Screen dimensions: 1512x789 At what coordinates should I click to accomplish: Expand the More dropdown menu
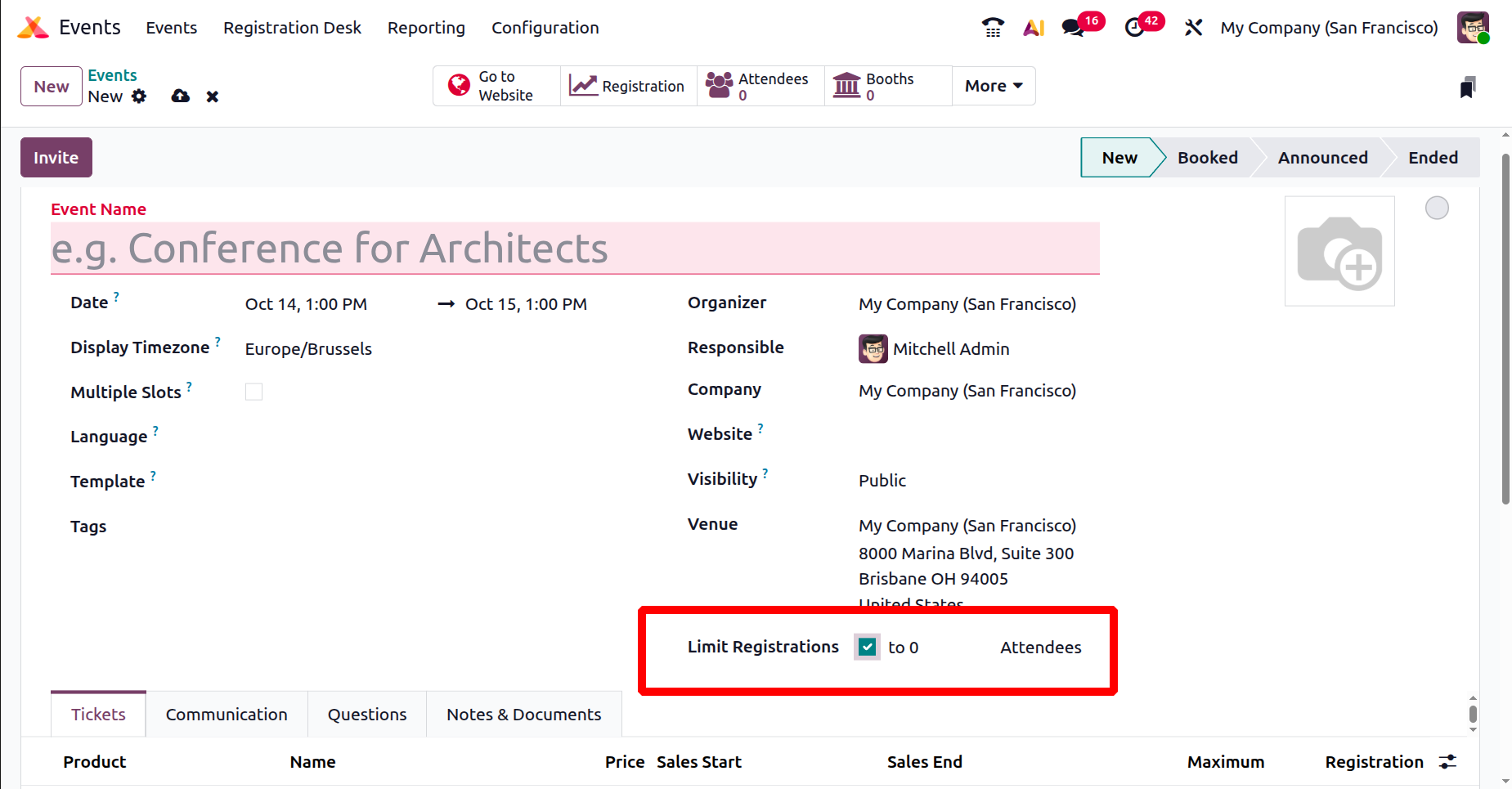coord(994,86)
